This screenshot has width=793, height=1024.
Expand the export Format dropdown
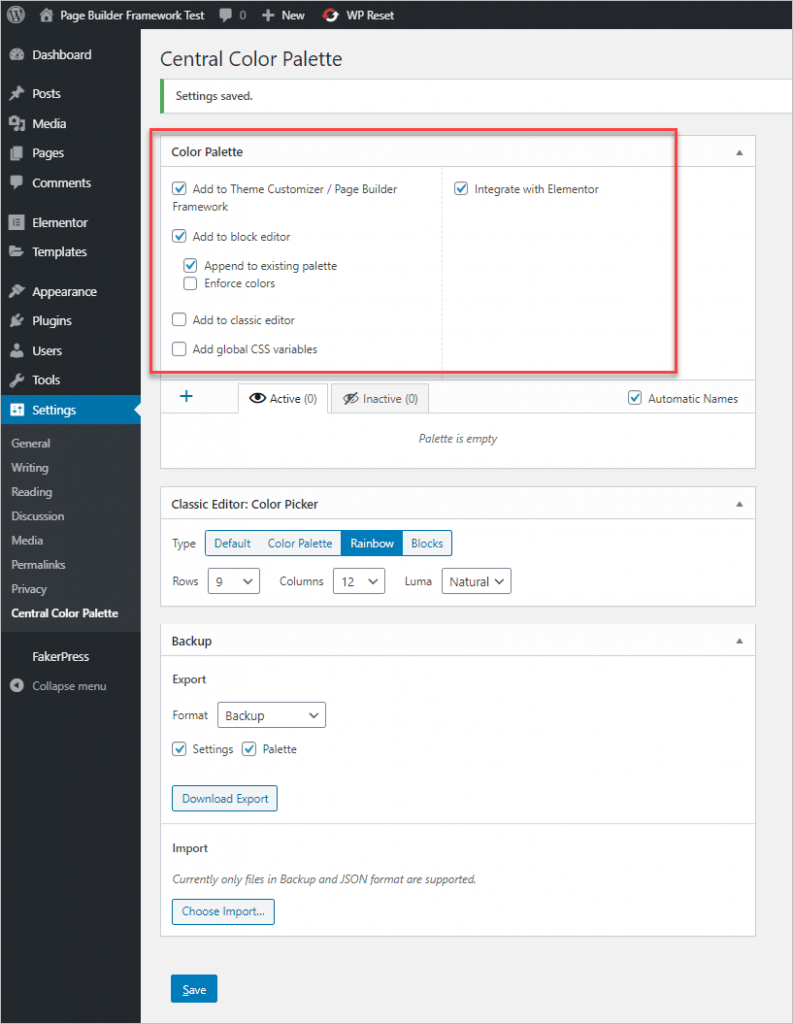point(271,715)
